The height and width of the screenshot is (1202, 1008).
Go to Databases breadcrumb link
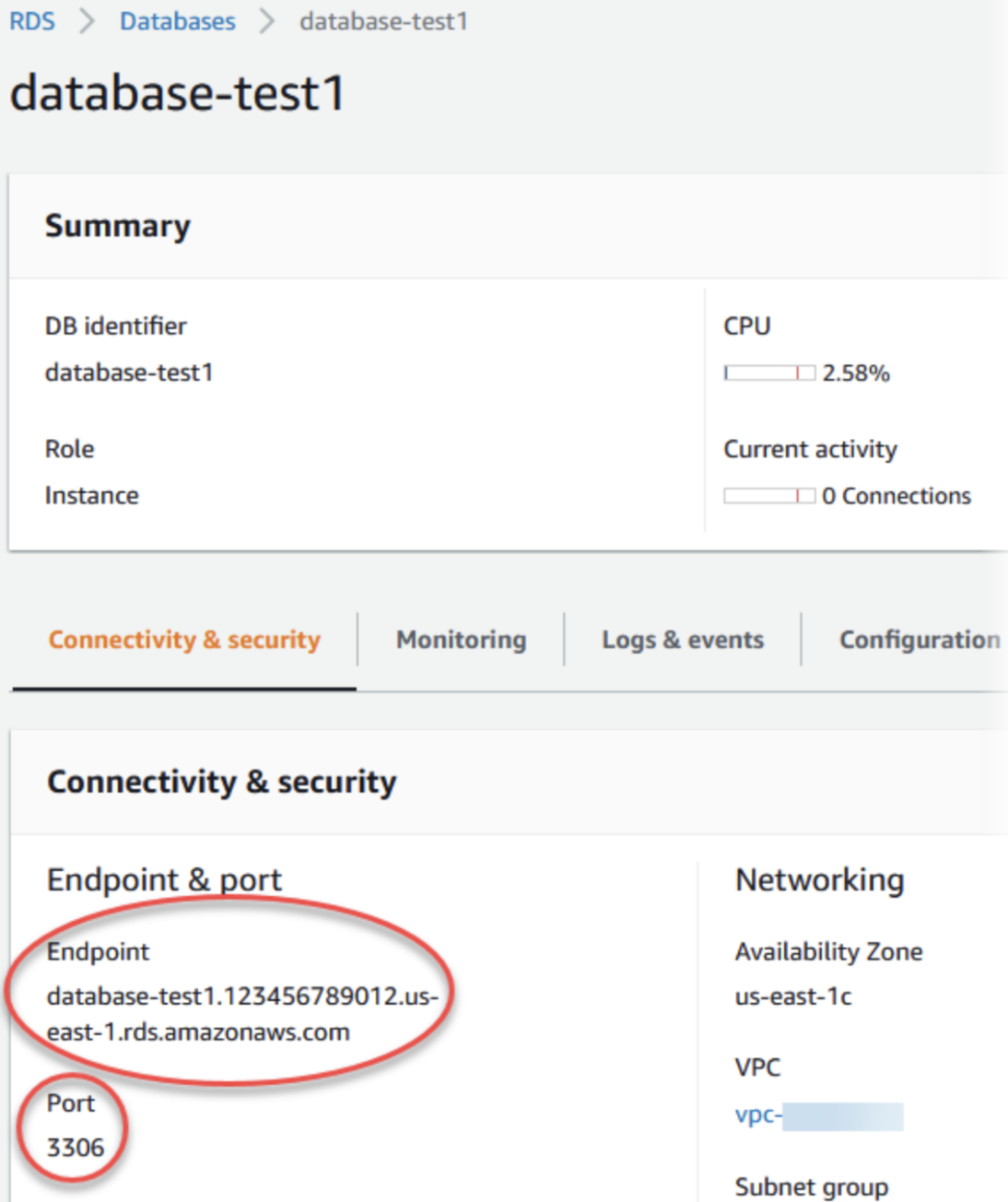(x=178, y=21)
